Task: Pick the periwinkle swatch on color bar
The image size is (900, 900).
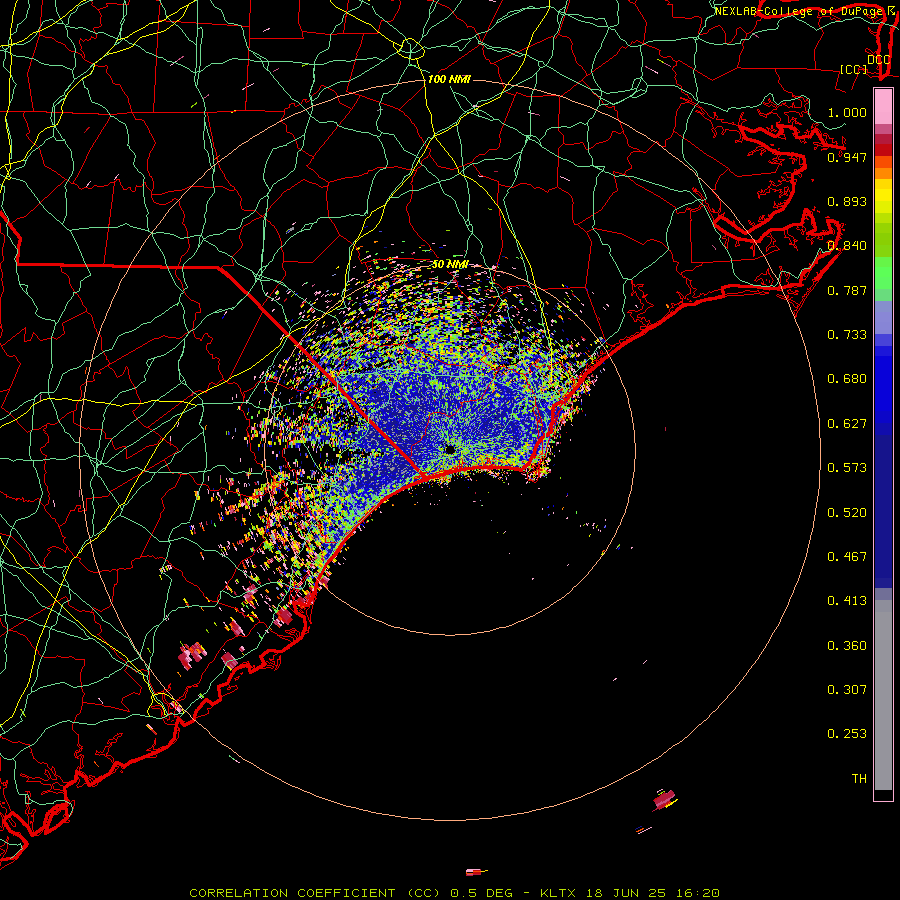Action: pos(883,317)
